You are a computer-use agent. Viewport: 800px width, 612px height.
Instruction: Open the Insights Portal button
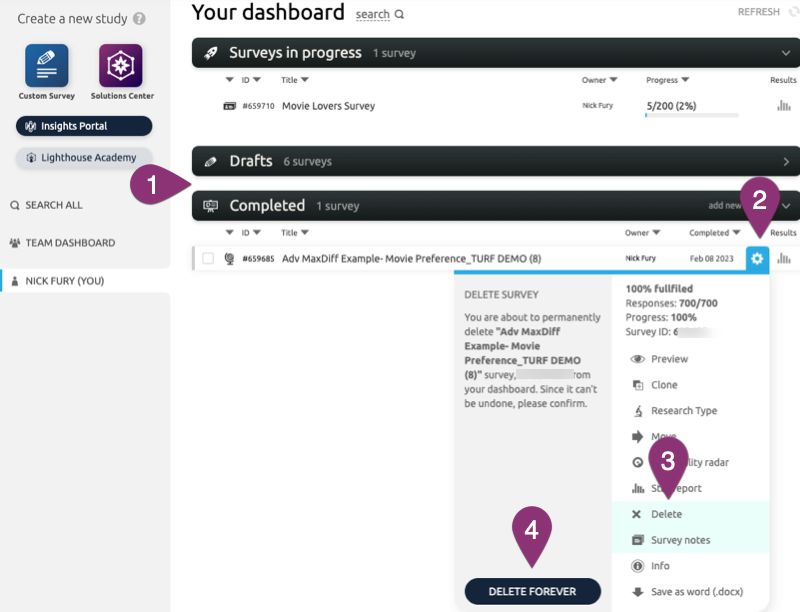coord(84,126)
